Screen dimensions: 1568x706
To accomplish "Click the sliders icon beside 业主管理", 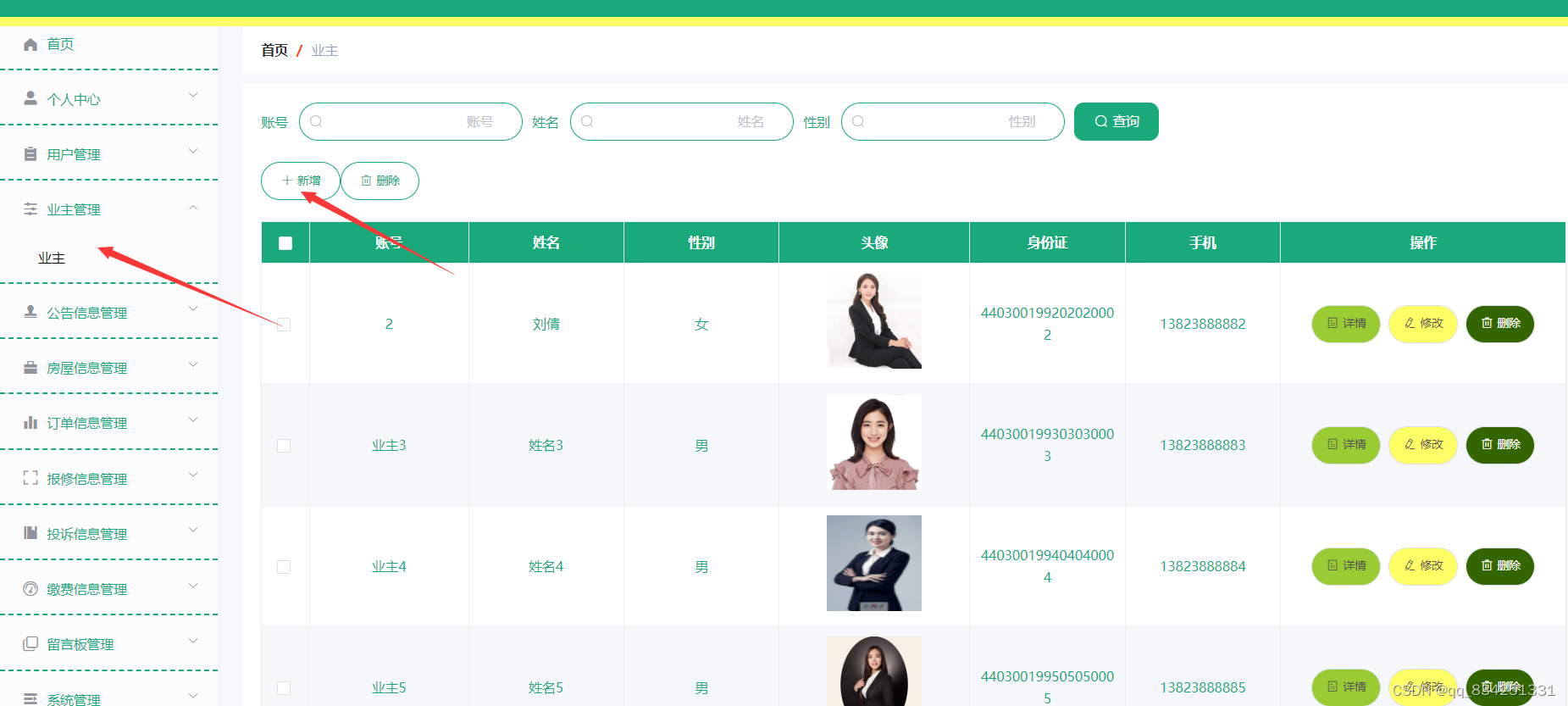I will (x=30, y=208).
